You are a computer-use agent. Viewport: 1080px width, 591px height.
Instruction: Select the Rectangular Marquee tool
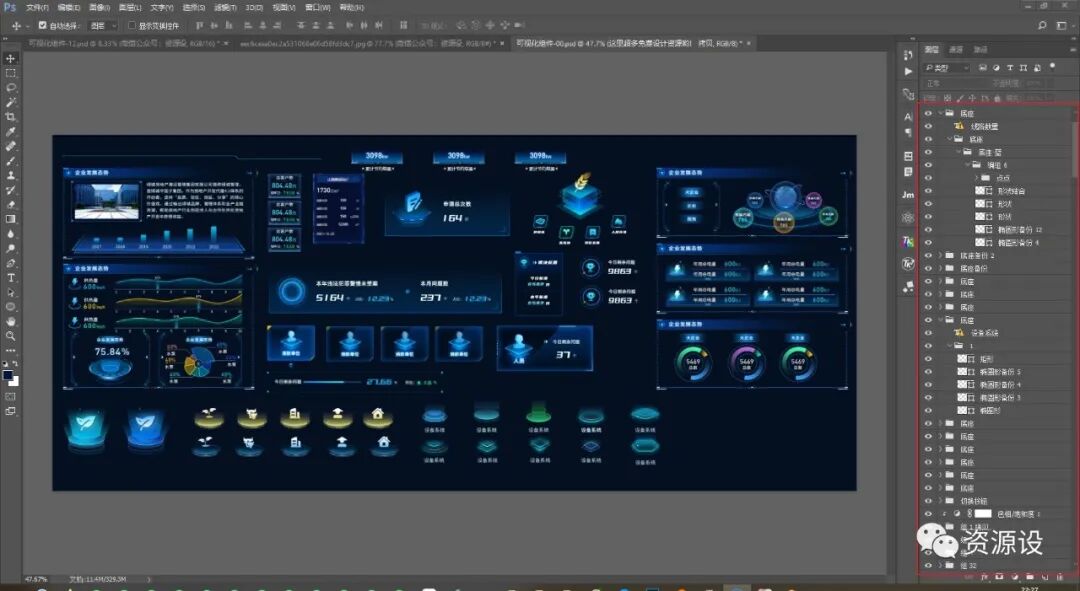(x=10, y=73)
